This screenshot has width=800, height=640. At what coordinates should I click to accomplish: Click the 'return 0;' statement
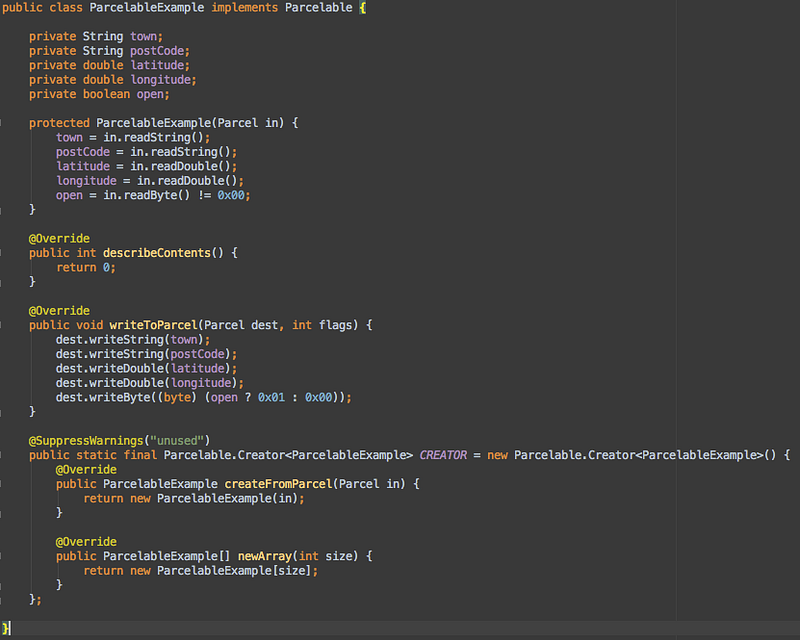(x=86, y=267)
